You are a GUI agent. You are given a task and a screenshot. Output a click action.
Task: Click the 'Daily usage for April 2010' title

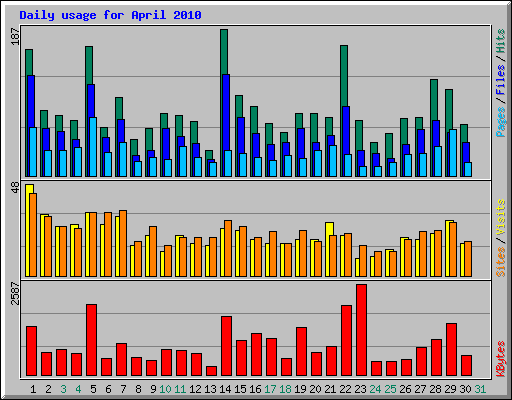coord(110,15)
